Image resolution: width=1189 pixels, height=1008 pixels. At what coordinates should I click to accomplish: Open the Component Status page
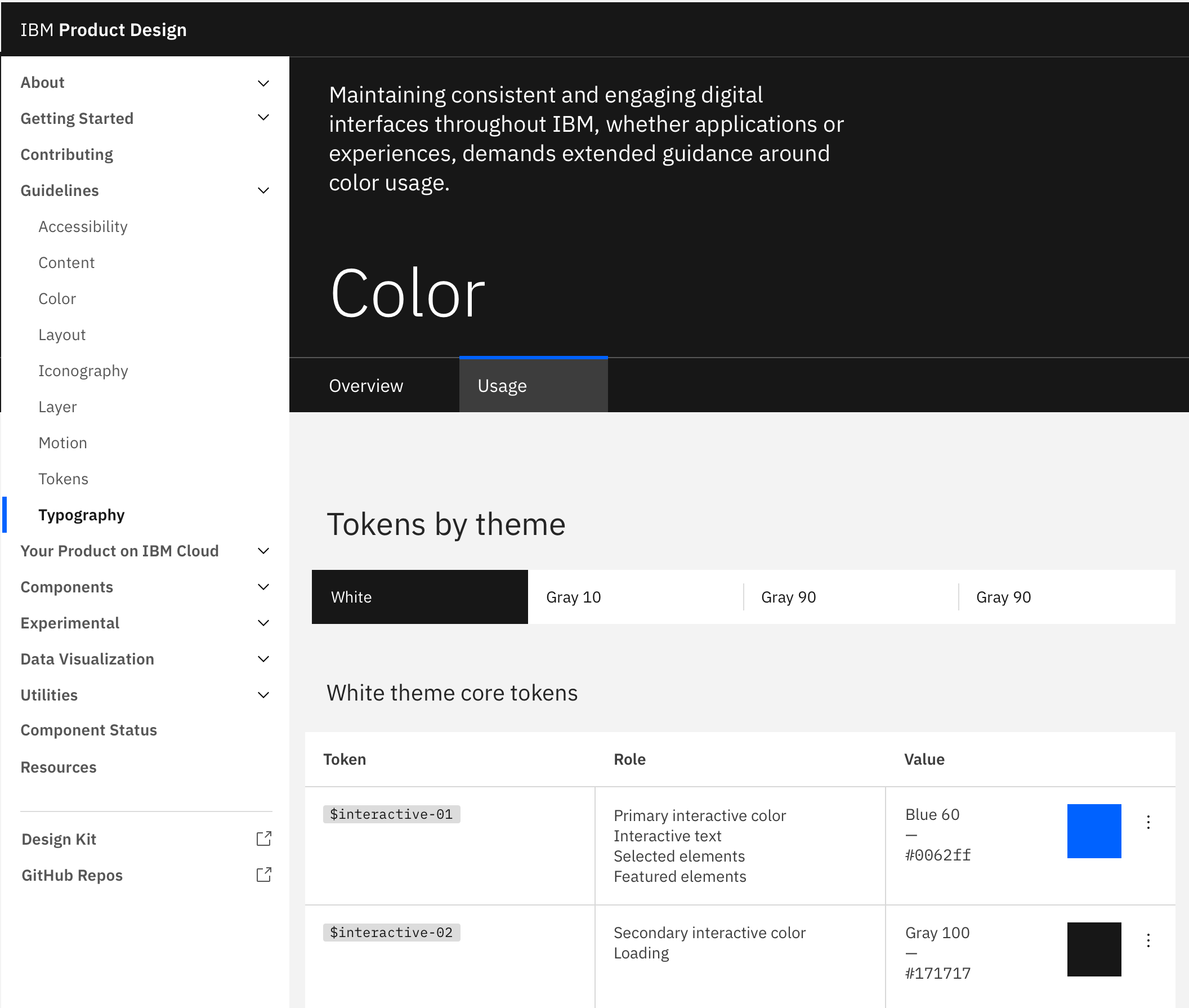point(88,730)
